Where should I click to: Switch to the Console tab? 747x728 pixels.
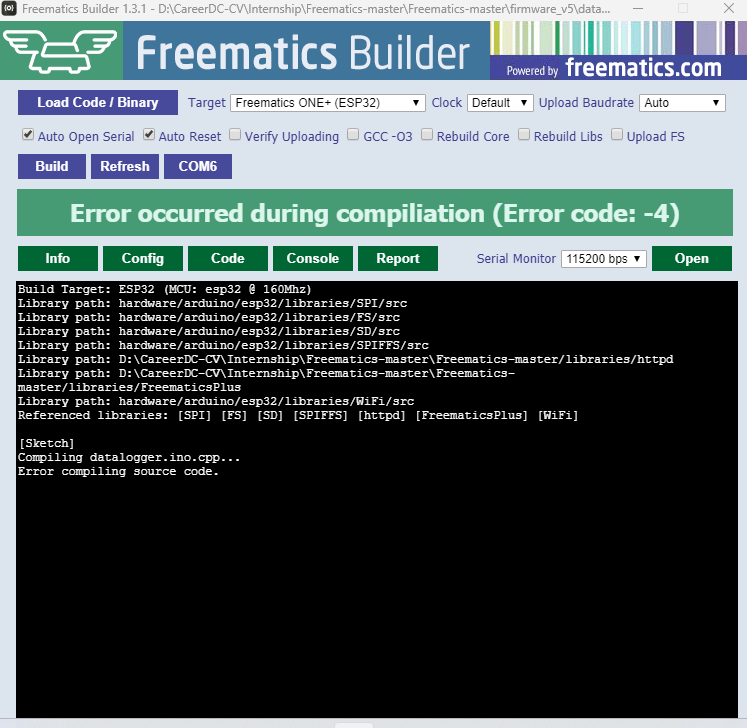tap(313, 258)
